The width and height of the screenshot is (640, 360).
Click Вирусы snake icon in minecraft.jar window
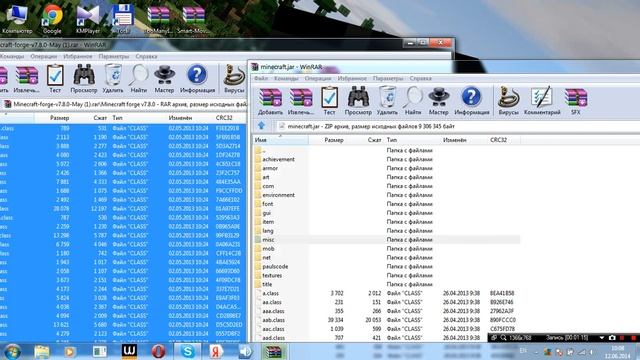[x=508, y=101]
